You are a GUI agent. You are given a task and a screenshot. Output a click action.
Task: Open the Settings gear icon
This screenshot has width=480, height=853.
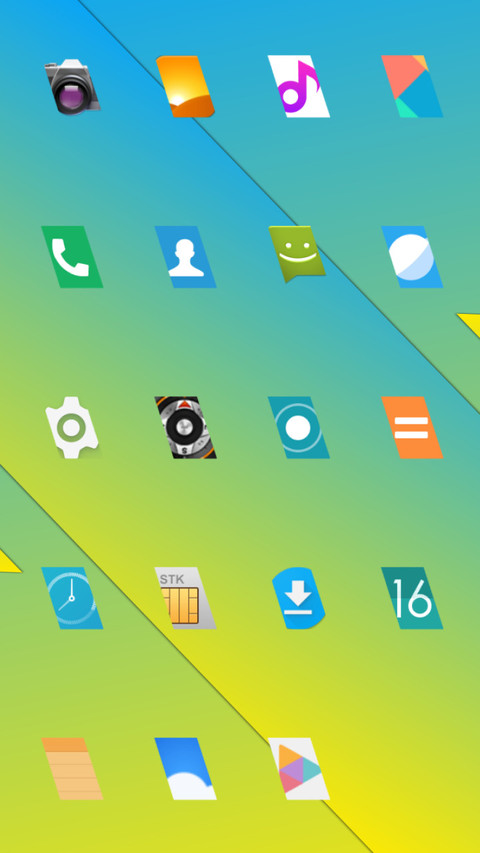tap(72, 428)
